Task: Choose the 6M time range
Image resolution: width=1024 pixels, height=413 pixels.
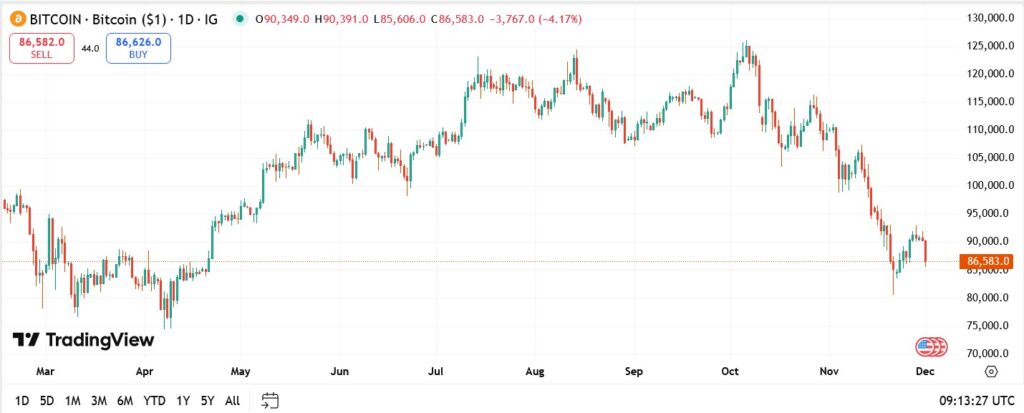Action: pyautogui.click(x=125, y=401)
